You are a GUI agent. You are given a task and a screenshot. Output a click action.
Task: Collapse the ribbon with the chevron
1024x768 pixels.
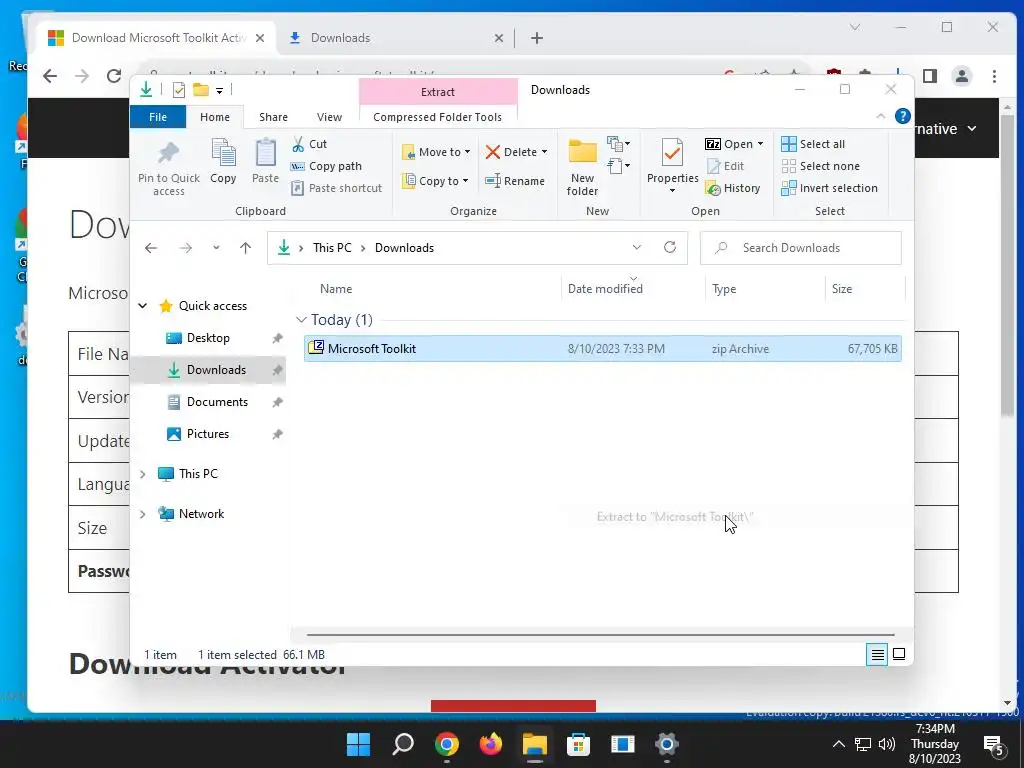(880, 116)
